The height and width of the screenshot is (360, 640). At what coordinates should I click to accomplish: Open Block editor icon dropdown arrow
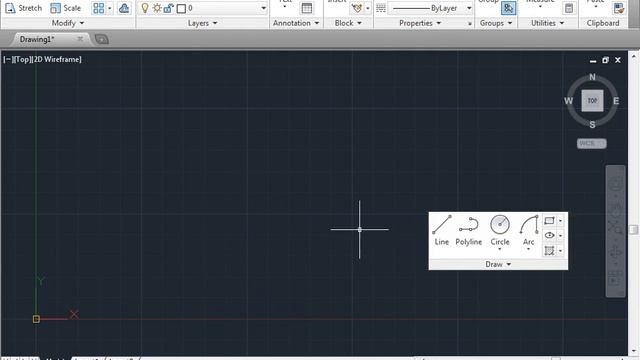tap(368, 8)
